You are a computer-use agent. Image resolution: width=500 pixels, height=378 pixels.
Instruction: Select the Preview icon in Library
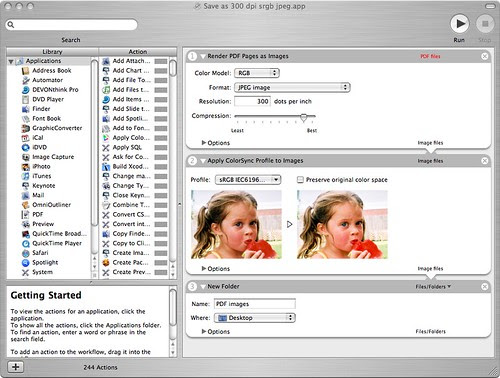pos(26,224)
